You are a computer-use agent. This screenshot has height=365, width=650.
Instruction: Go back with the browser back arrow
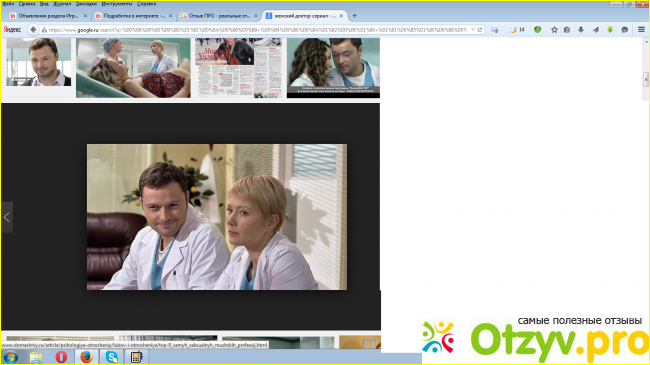click(33, 30)
